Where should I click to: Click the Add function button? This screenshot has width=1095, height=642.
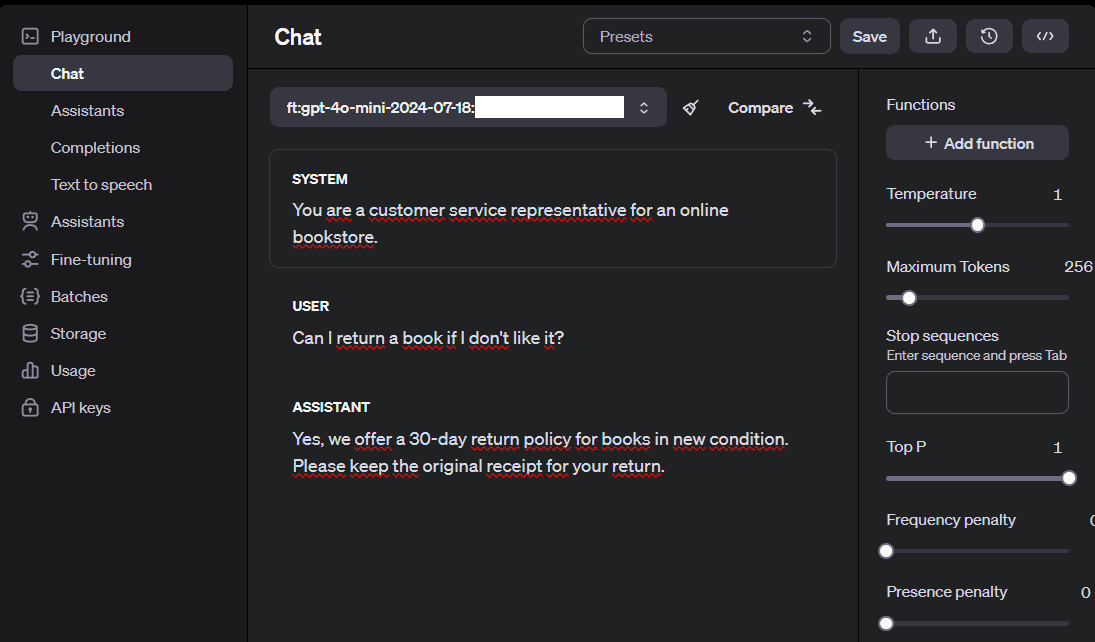click(x=977, y=143)
